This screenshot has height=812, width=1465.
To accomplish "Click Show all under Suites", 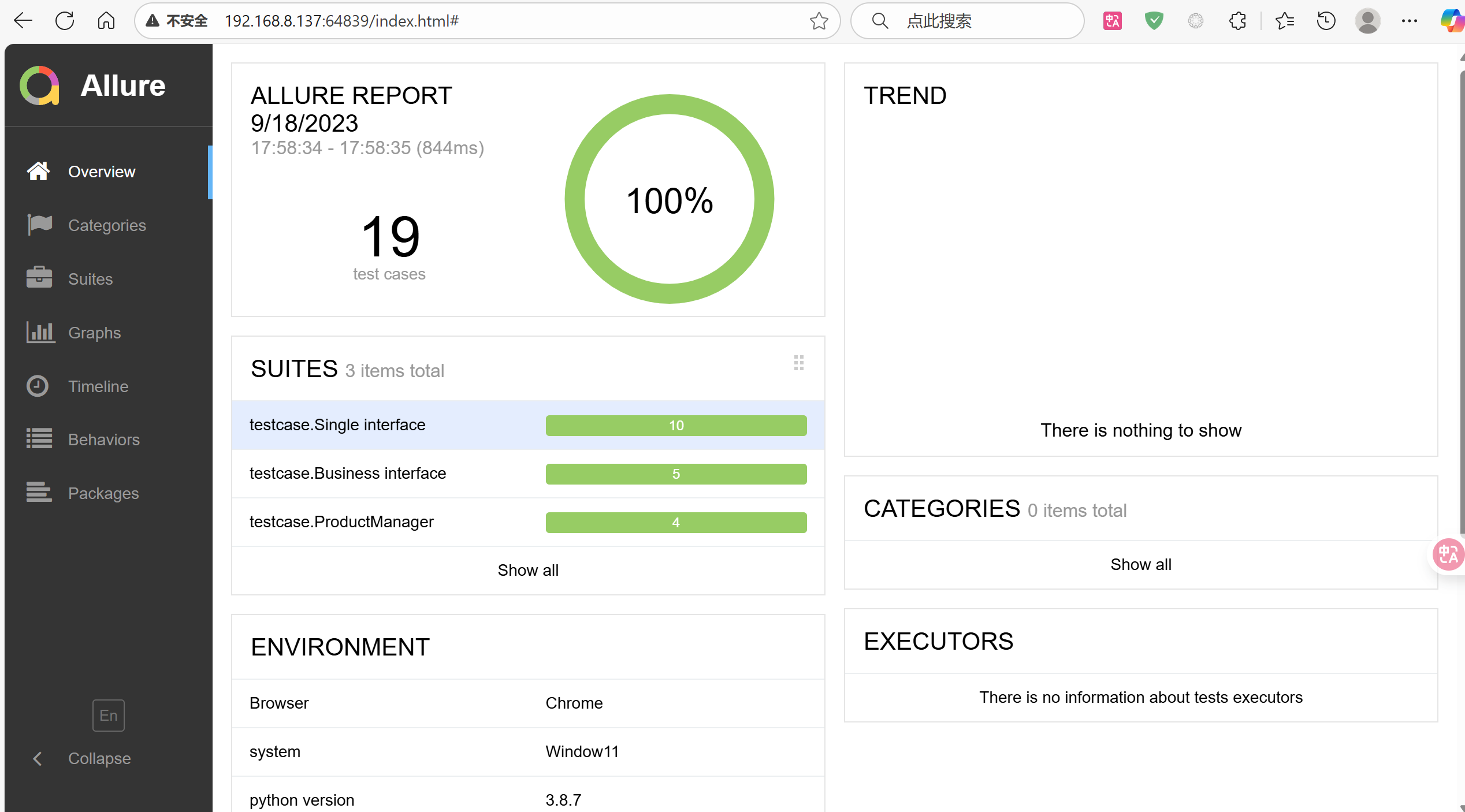I will pyautogui.click(x=527, y=570).
